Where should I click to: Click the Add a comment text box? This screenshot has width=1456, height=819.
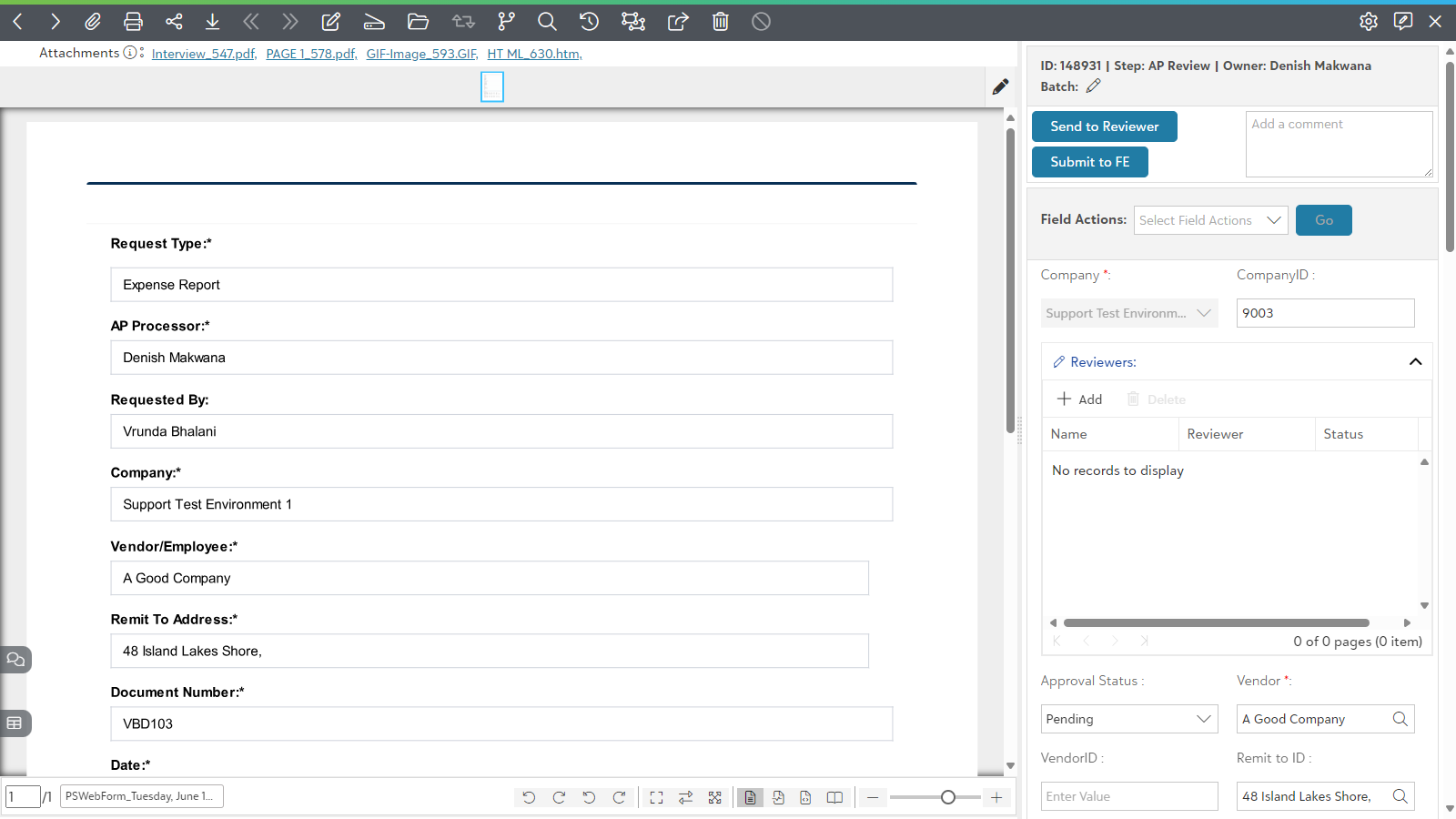[x=1340, y=144]
